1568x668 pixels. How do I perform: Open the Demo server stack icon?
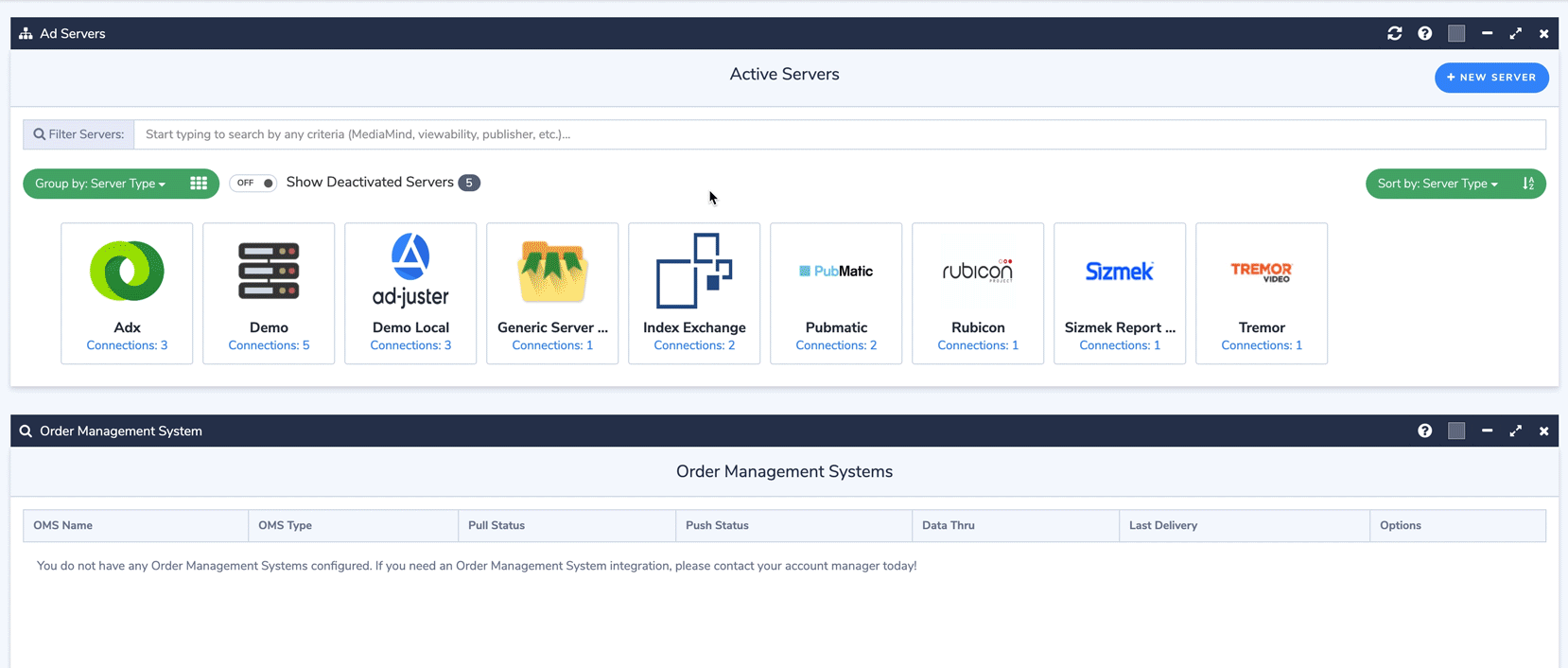[x=269, y=271]
